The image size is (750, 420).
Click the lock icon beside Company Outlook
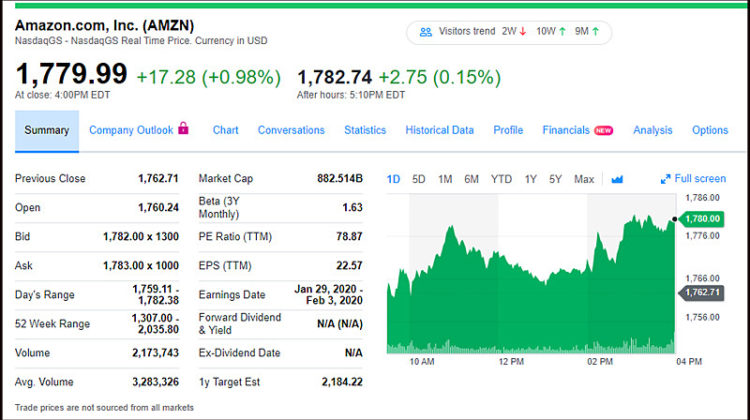coord(183,129)
